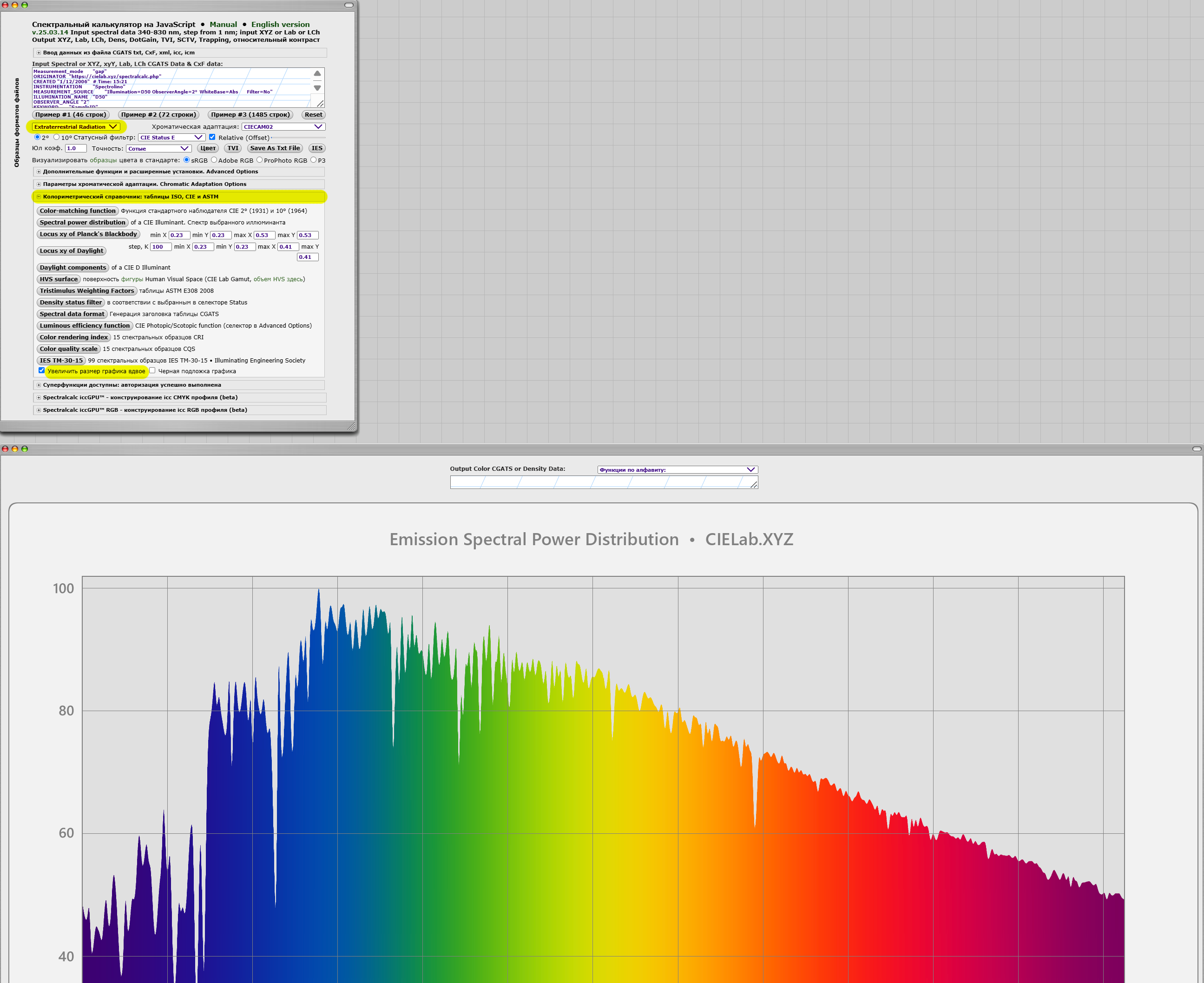Select the 10° observer radio button
The image size is (1204, 983).
pyautogui.click(x=57, y=137)
